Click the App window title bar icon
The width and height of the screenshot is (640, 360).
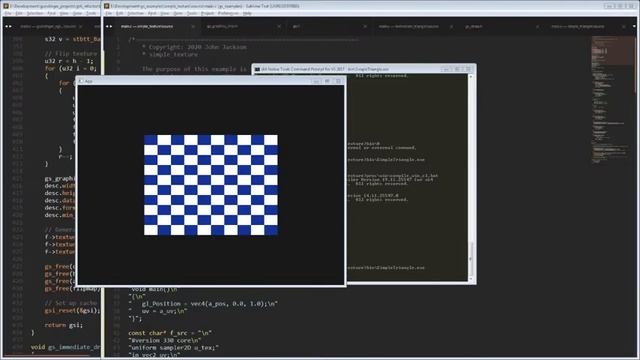click(81, 81)
